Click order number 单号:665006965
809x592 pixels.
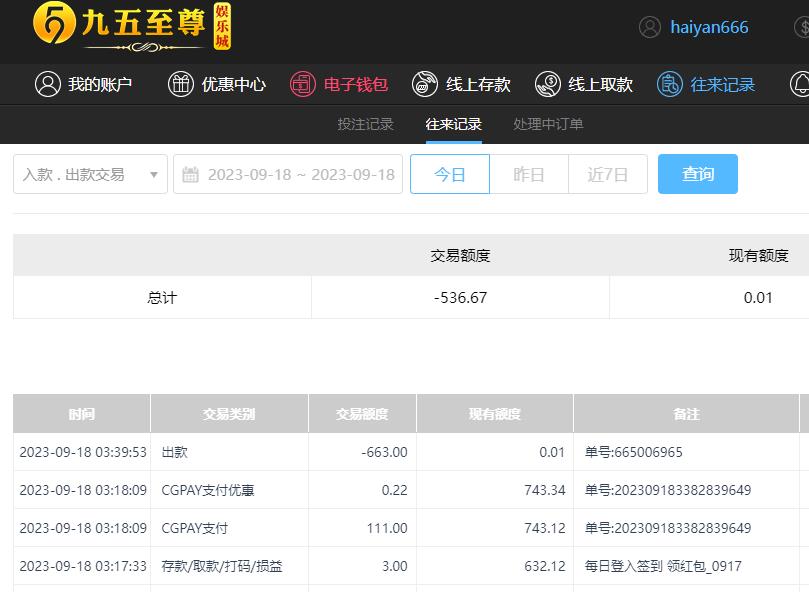[634, 452]
